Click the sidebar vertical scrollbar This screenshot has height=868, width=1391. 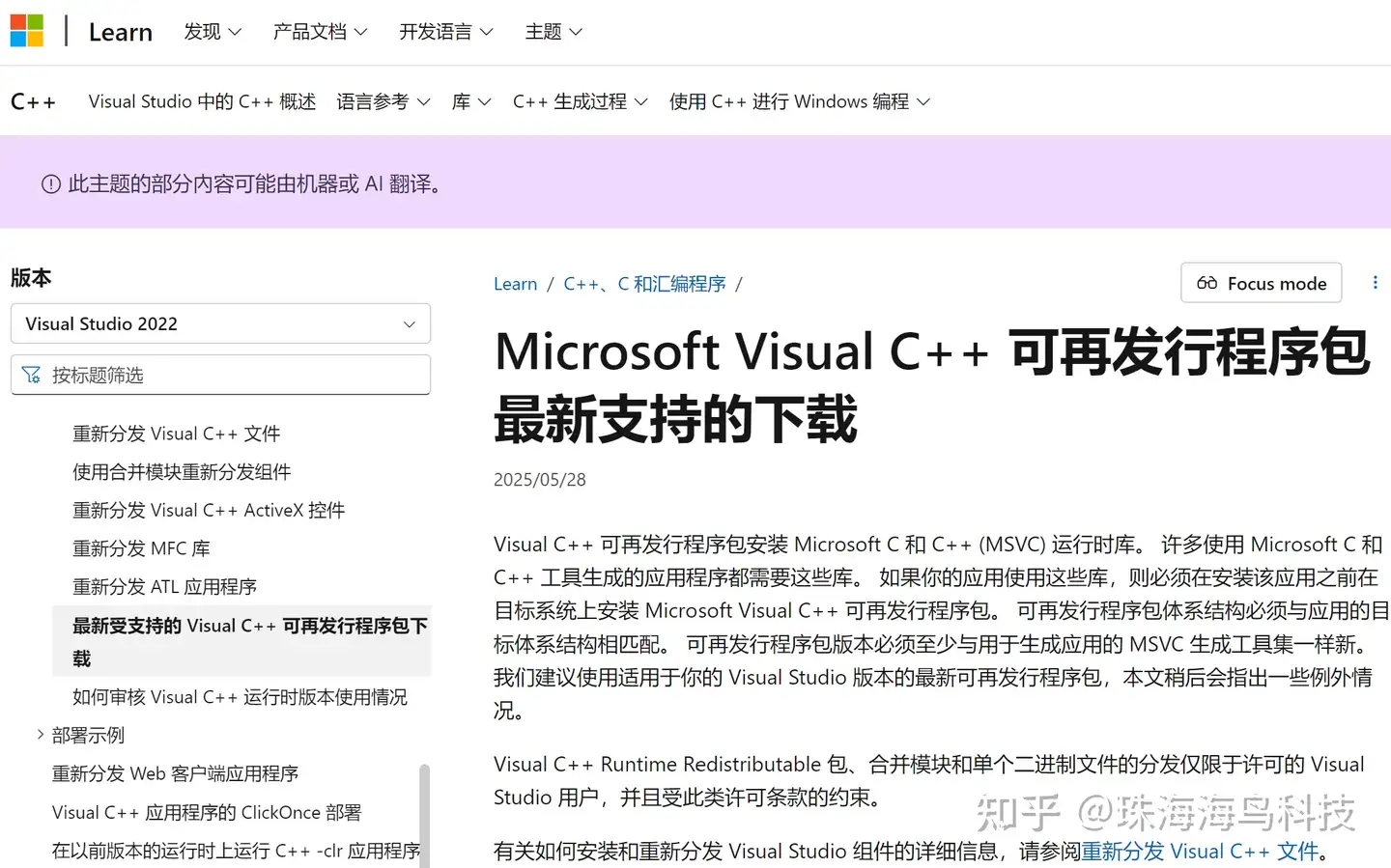tap(424, 816)
